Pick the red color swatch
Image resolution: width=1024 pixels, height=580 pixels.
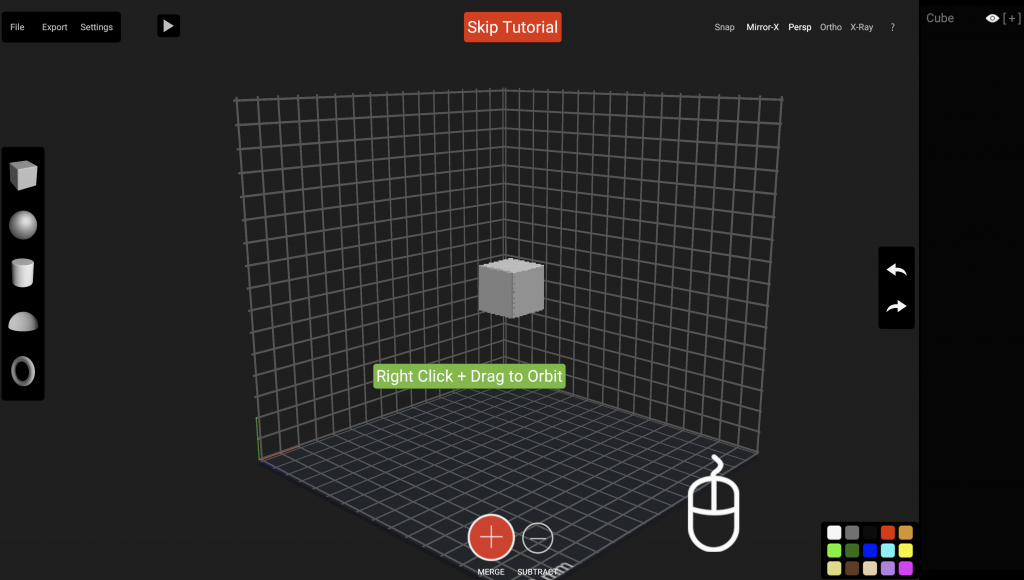pyautogui.click(x=887, y=532)
